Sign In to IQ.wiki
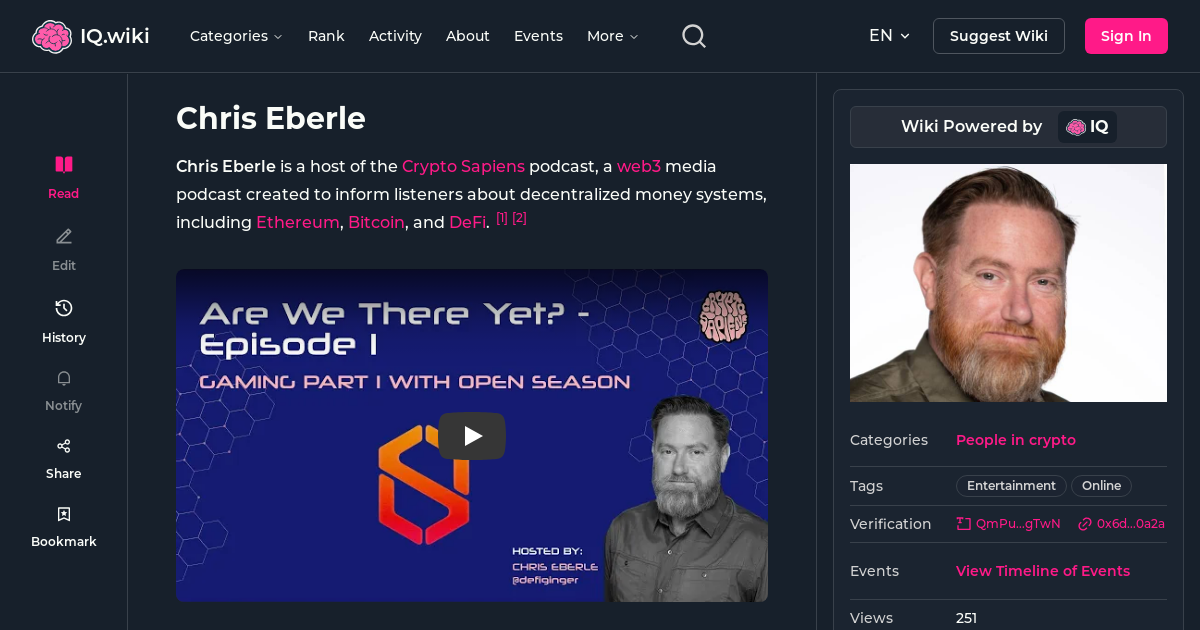Screen dimensions: 1200x630 pyautogui.click(x=1126, y=35)
